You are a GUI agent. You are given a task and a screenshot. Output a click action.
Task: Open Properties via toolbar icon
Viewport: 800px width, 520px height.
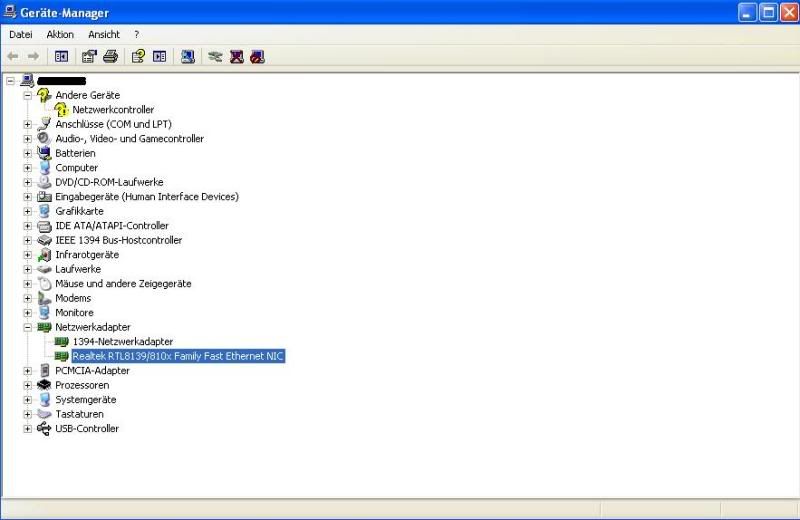click(x=89, y=56)
